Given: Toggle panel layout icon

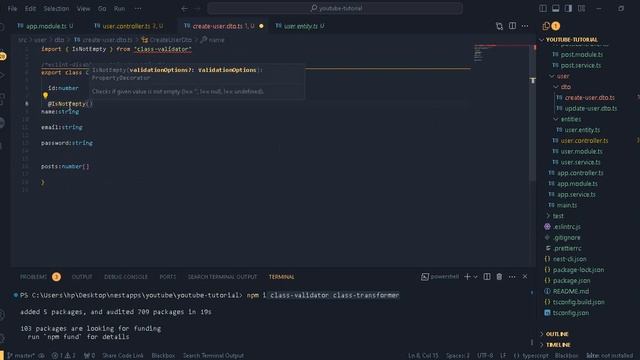Looking at the screenshot, I should [x=556, y=8].
